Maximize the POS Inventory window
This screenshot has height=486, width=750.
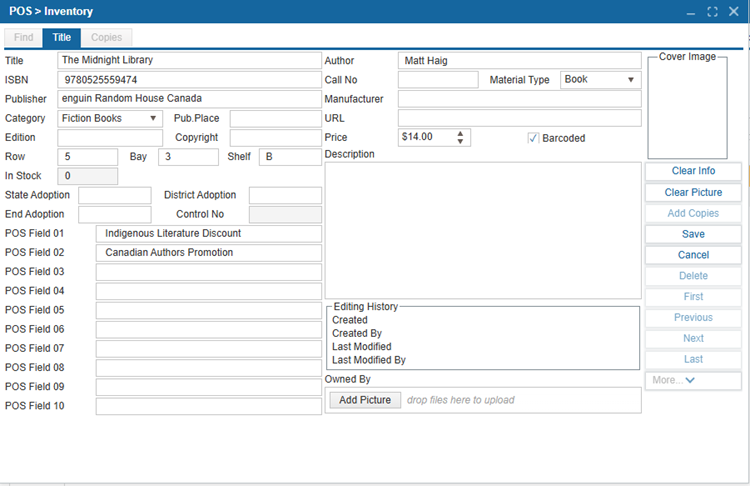coord(712,12)
